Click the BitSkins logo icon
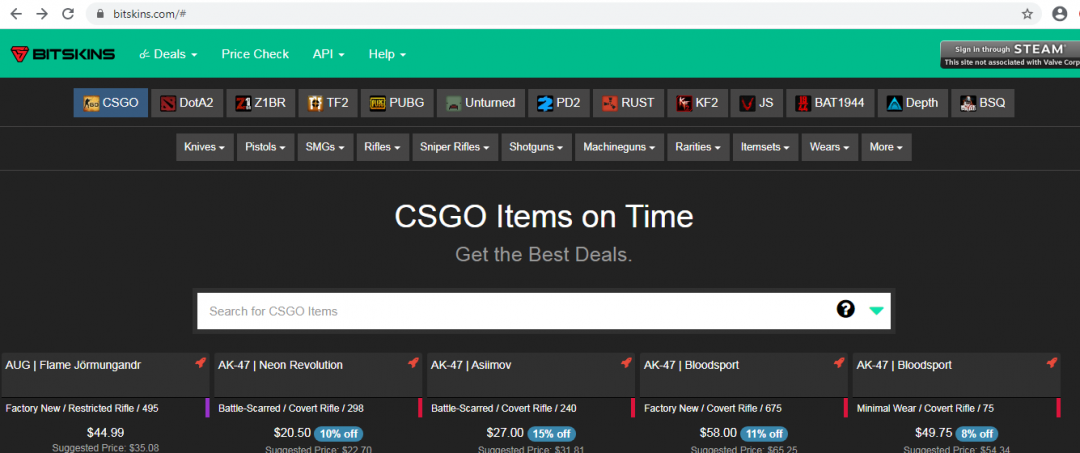This screenshot has height=453, width=1080. (x=20, y=54)
